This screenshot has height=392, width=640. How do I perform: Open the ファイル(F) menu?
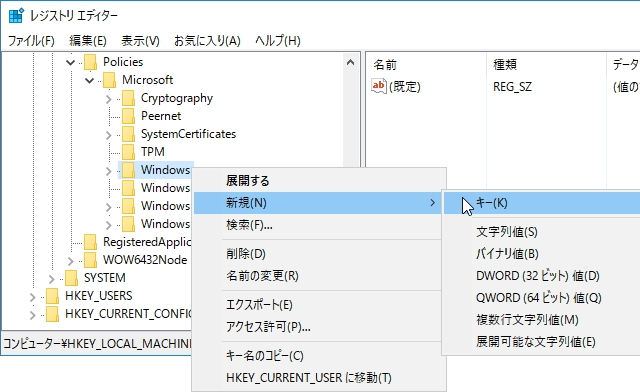pyautogui.click(x=31, y=41)
